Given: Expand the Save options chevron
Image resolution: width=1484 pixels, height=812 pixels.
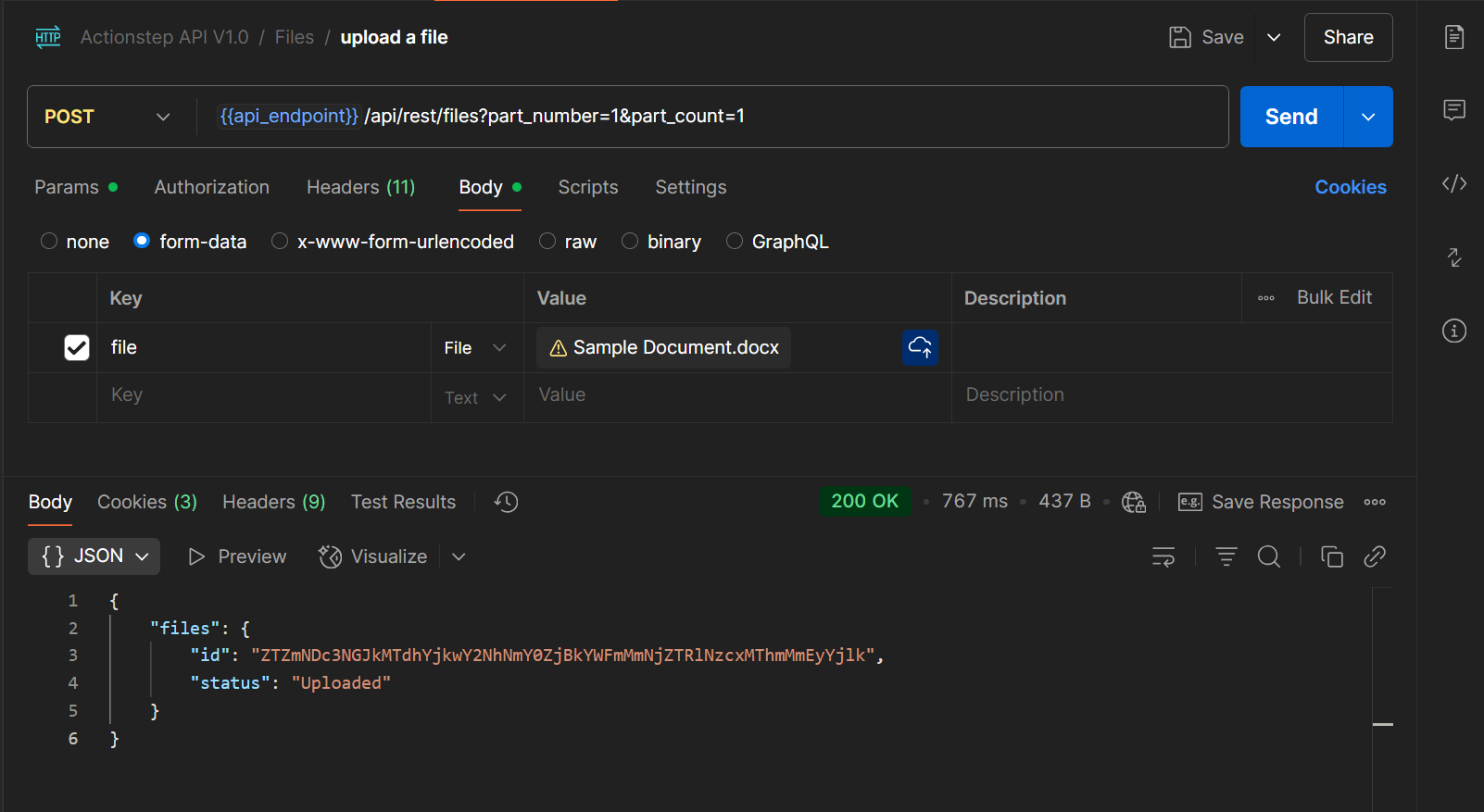Looking at the screenshot, I should coord(1274,37).
